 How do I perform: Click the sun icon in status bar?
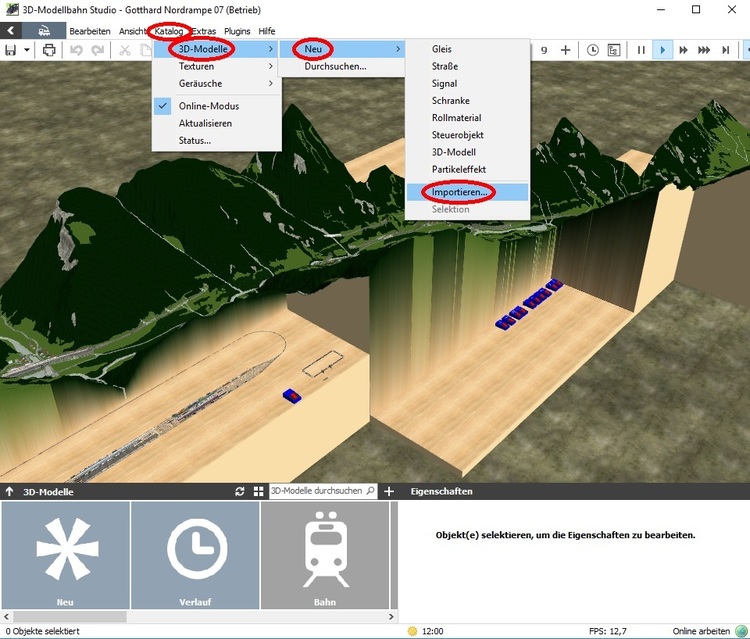point(412,631)
